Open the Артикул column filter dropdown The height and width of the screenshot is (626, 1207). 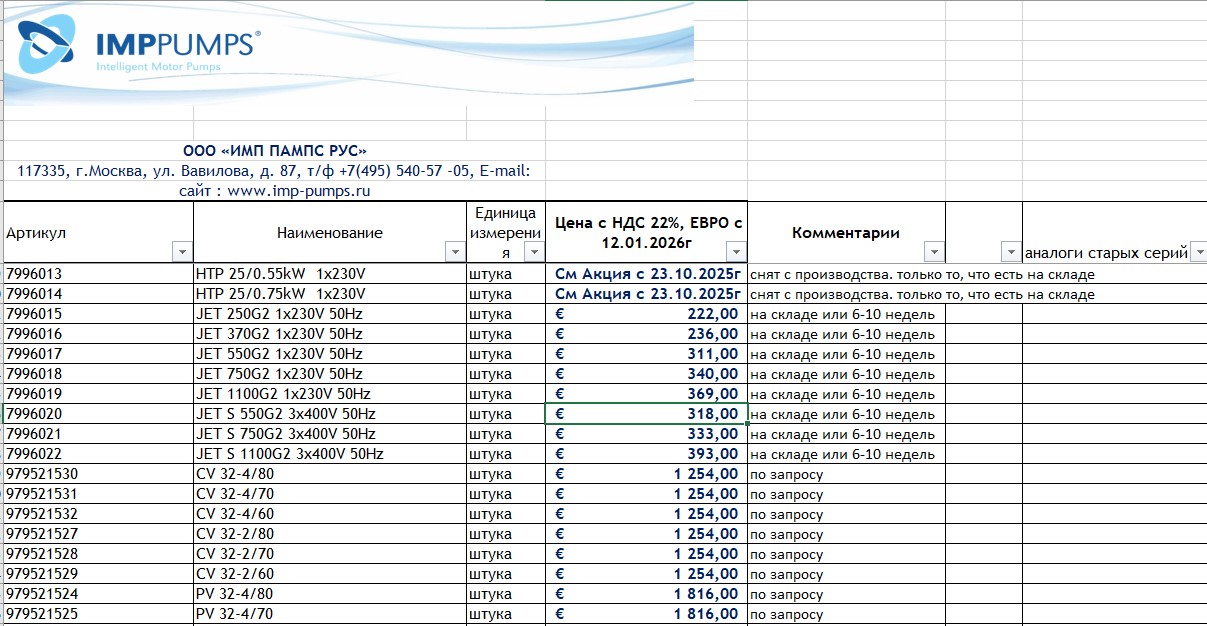coord(181,252)
